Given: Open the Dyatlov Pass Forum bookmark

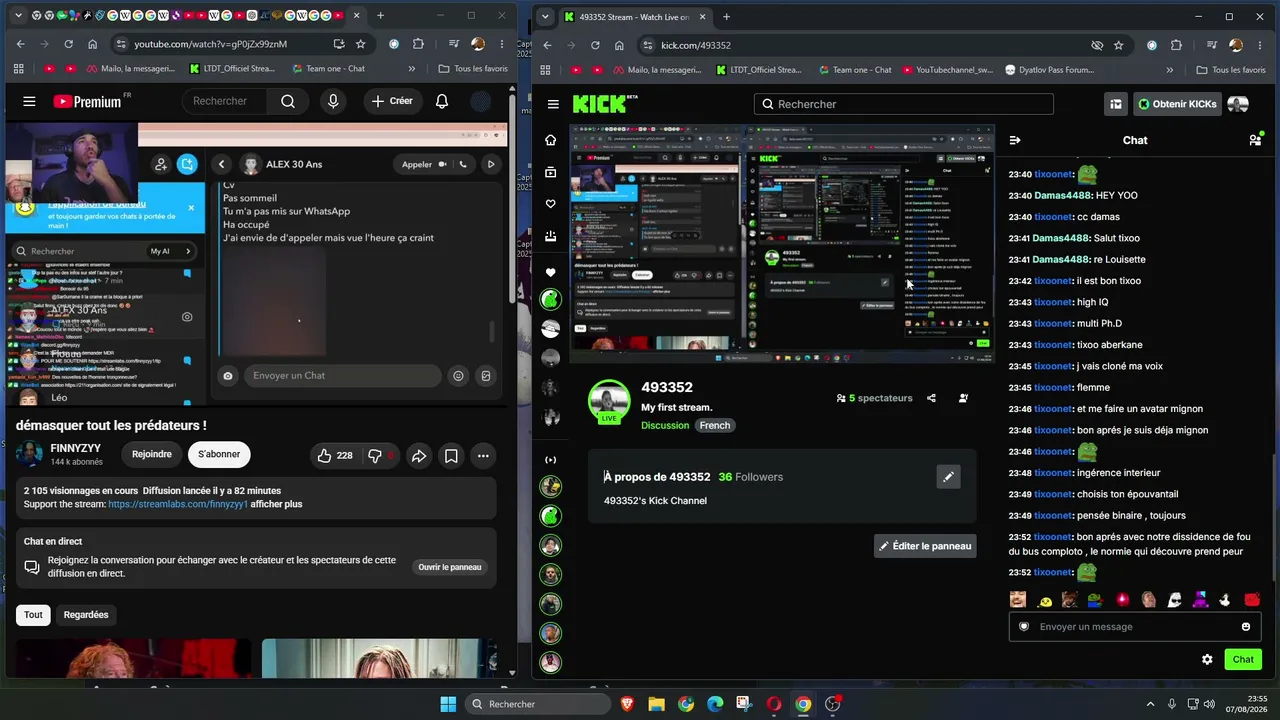Looking at the screenshot, I should tap(1049, 70).
